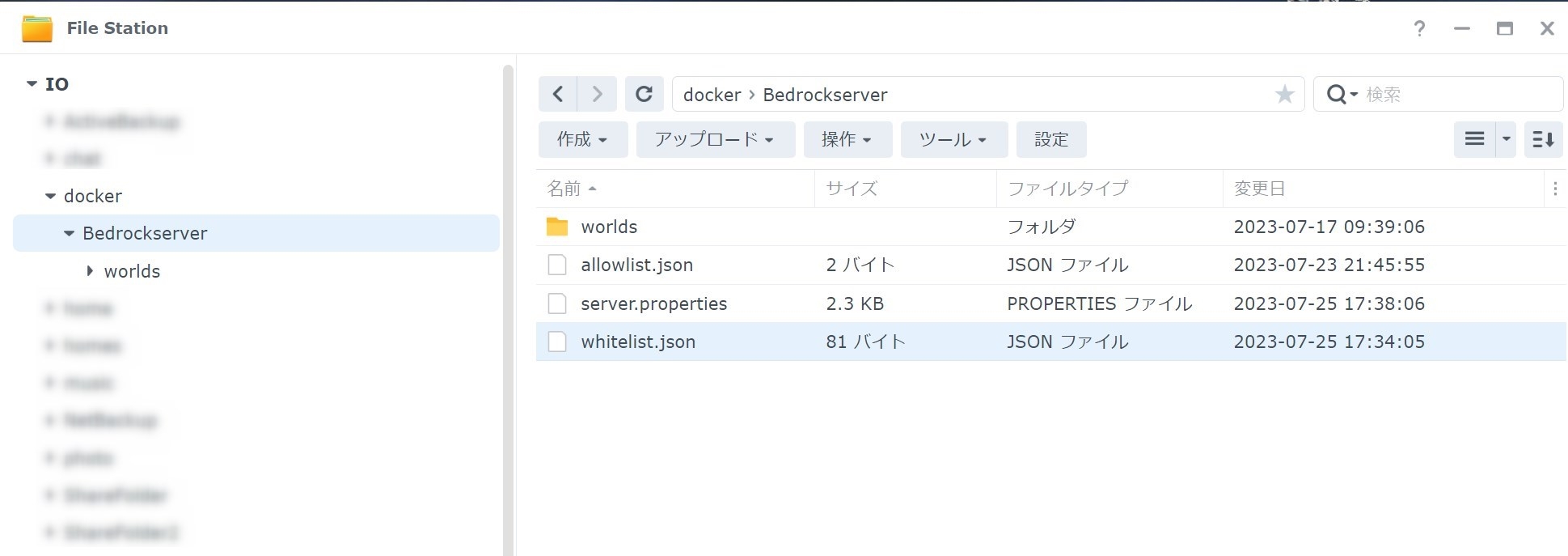Open the 操作 menu
Viewport: 1568px width, 556px height.
pyautogui.click(x=847, y=140)
